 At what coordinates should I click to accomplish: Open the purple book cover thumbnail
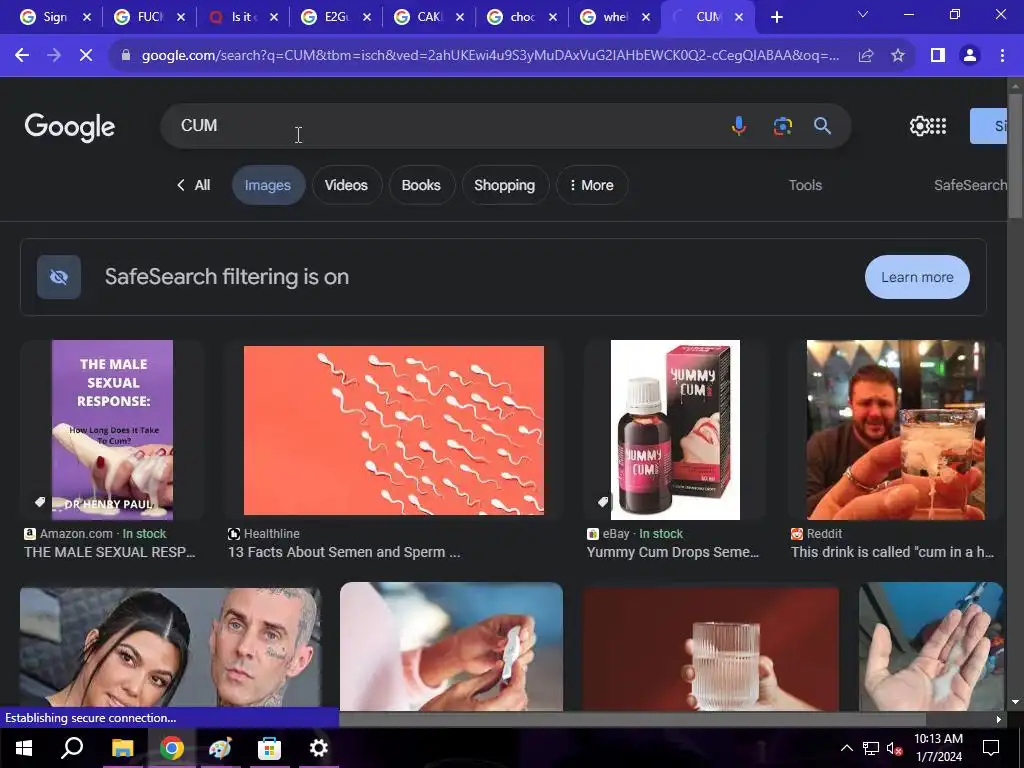click(x=112, y=430)
